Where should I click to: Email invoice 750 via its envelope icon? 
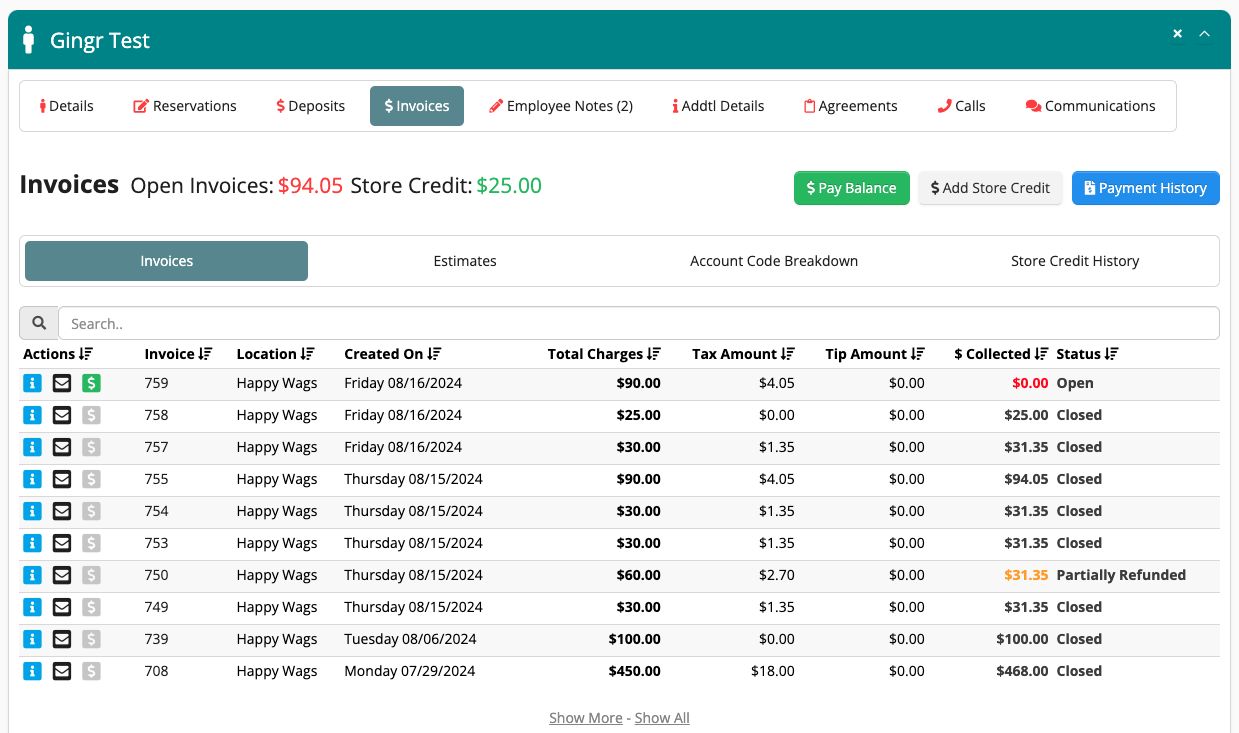pyautogui.click(x=61, y=575)
